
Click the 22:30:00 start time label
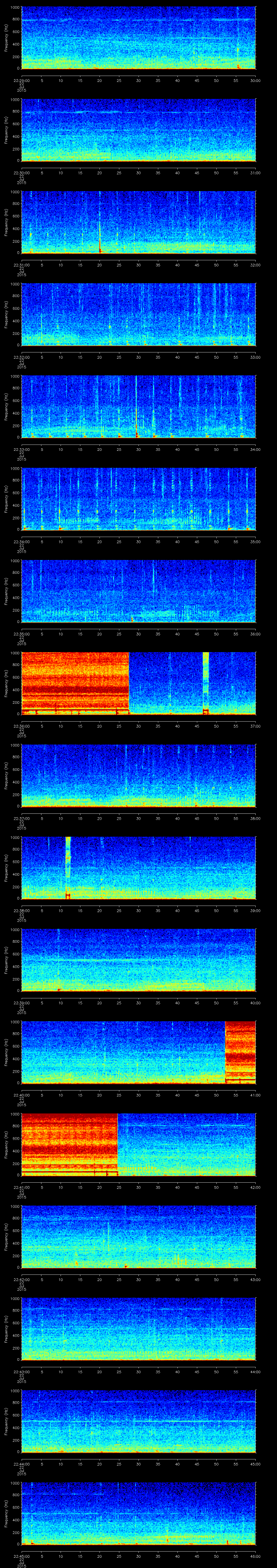21,173
